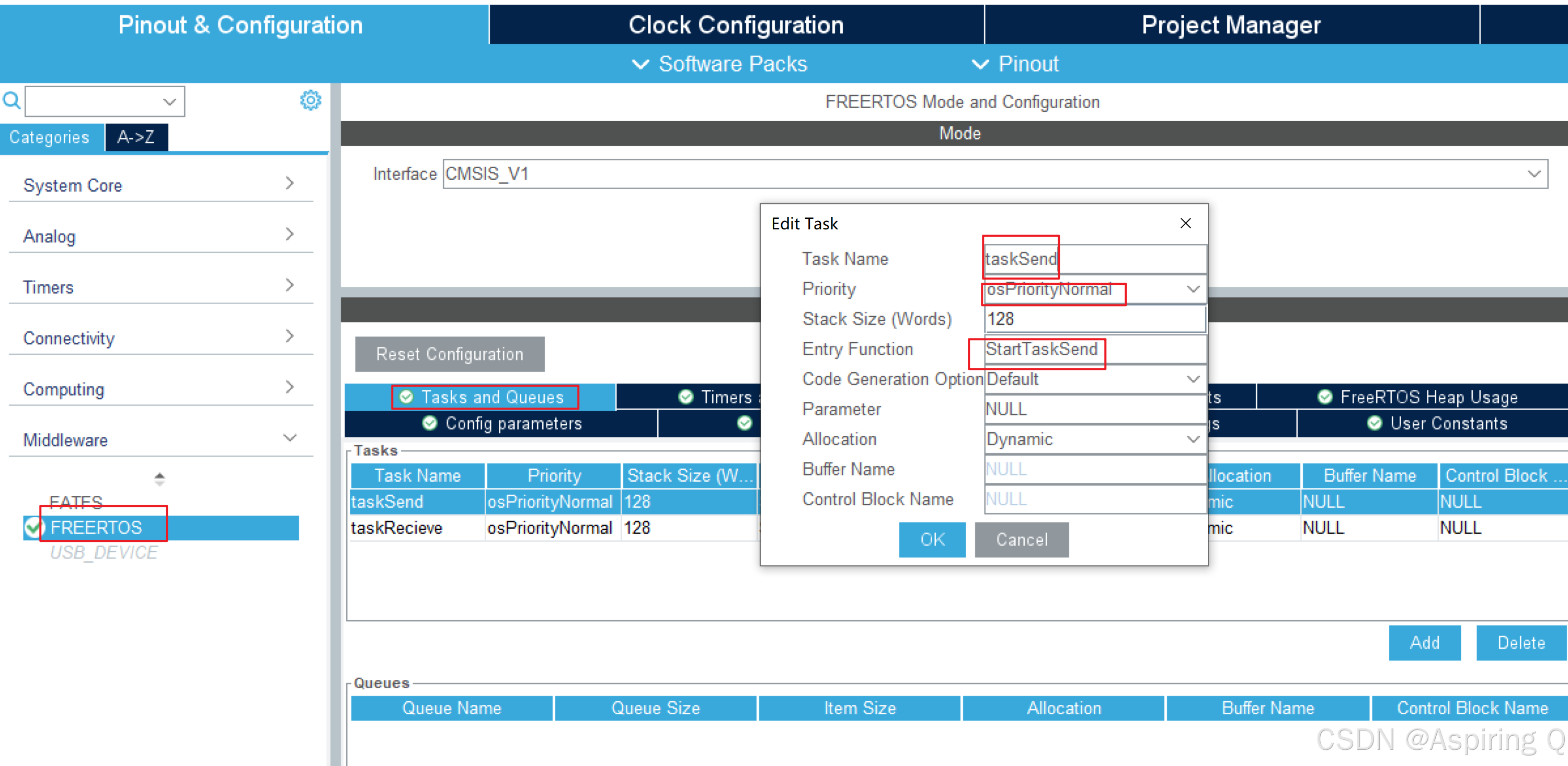Click the green check icon on Config parameters tab

(430, 423)
